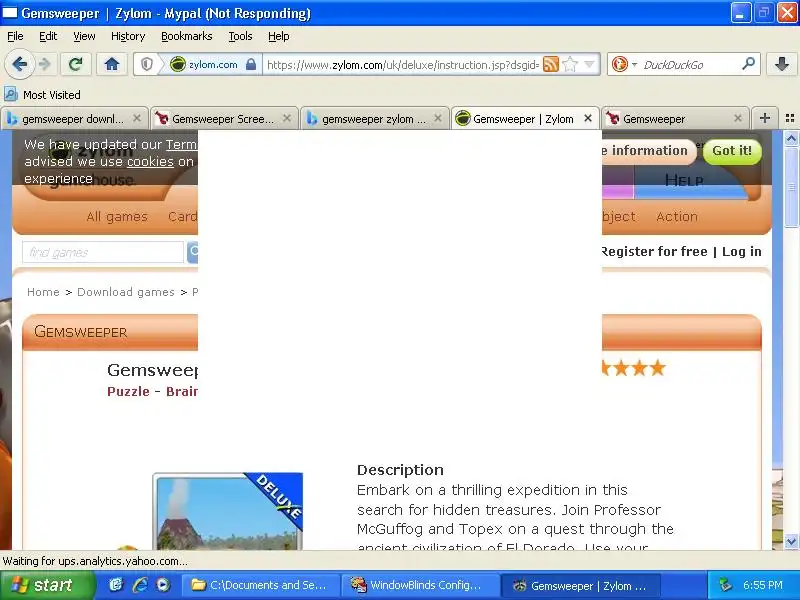Close the 'Gemsweeper Scree...' tab

[287, 118]
